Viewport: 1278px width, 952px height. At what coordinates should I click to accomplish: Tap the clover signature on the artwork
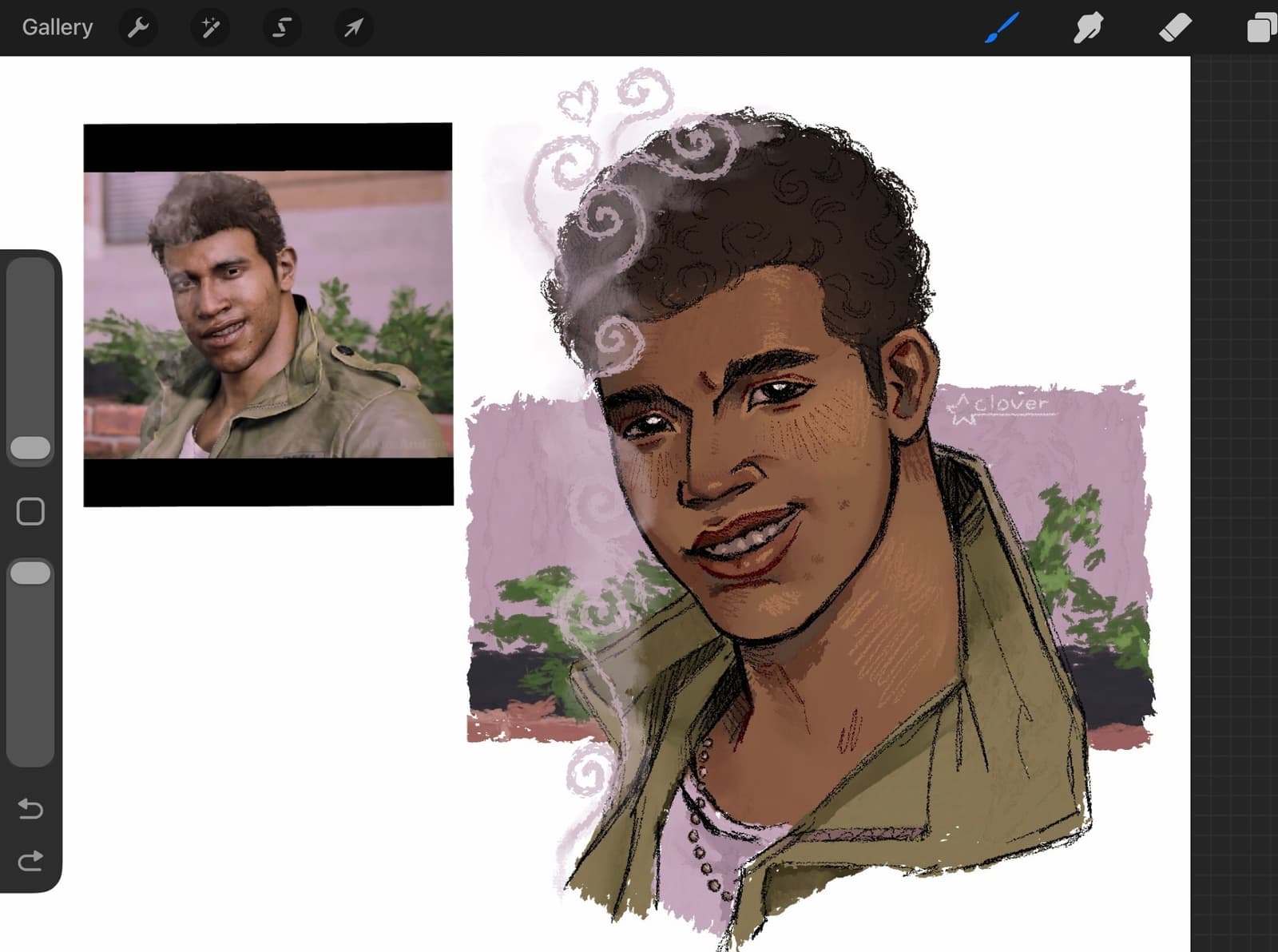coord(997,407)
